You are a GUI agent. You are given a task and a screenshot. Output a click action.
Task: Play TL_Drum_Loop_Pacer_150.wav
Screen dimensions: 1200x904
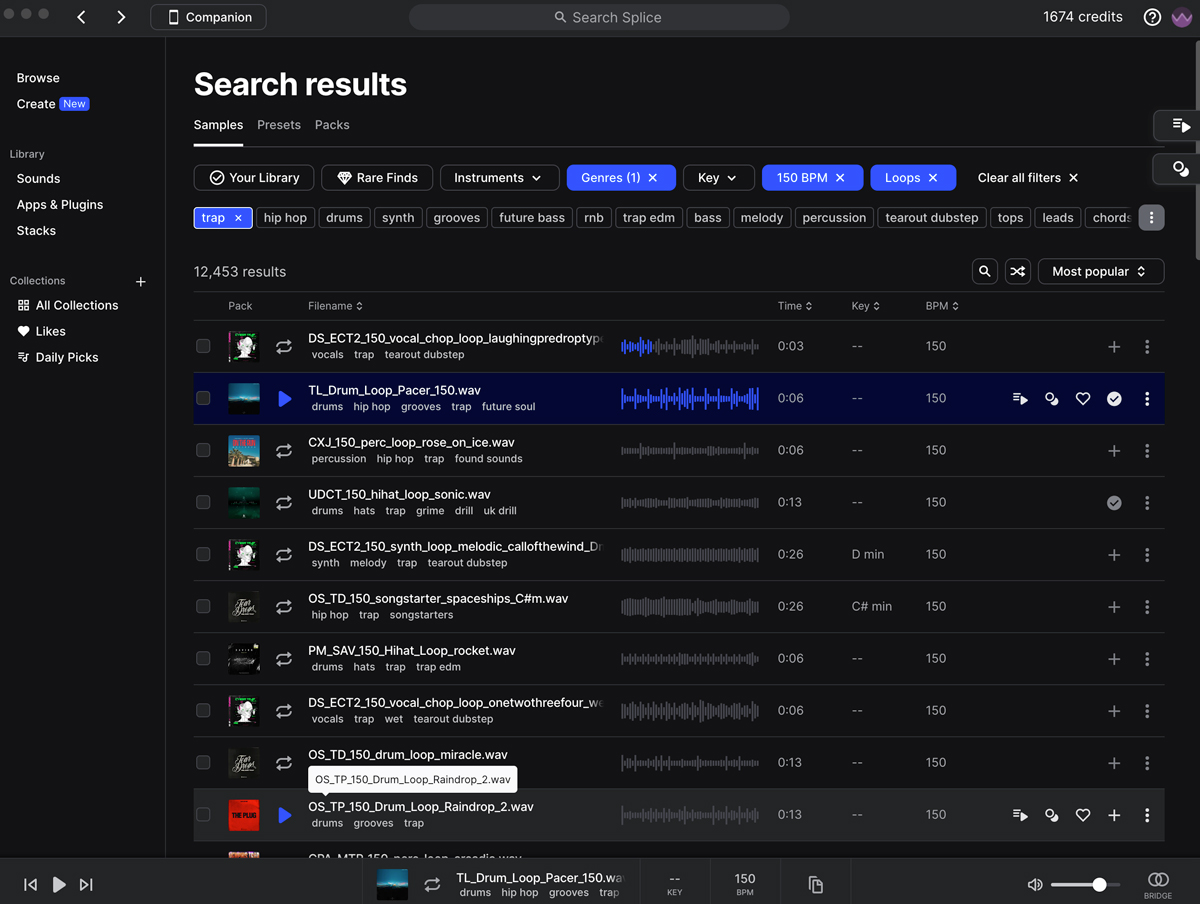285,398
